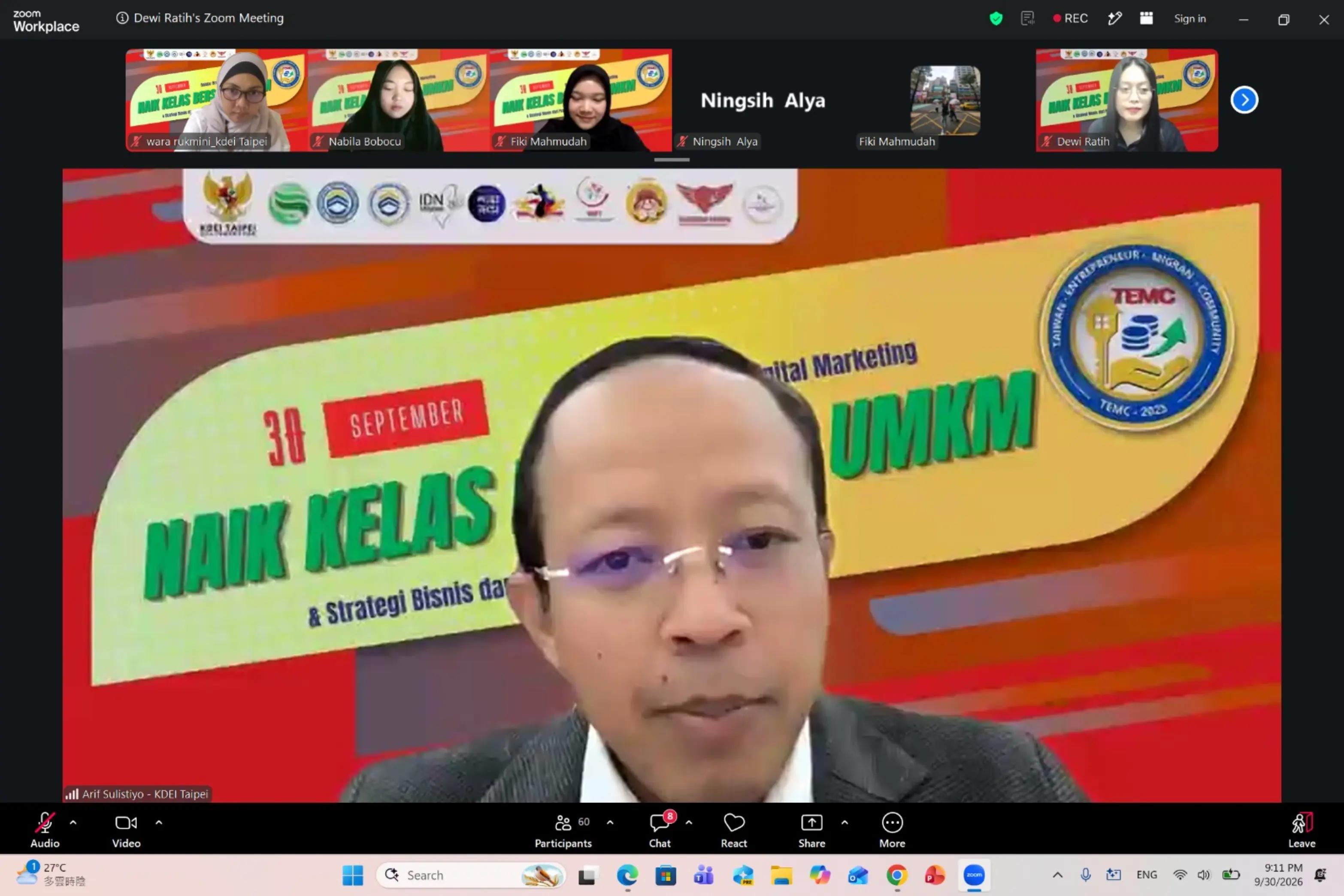Open volume control in system tray
1344x896 pixels.
click(x=1203, y=875)
